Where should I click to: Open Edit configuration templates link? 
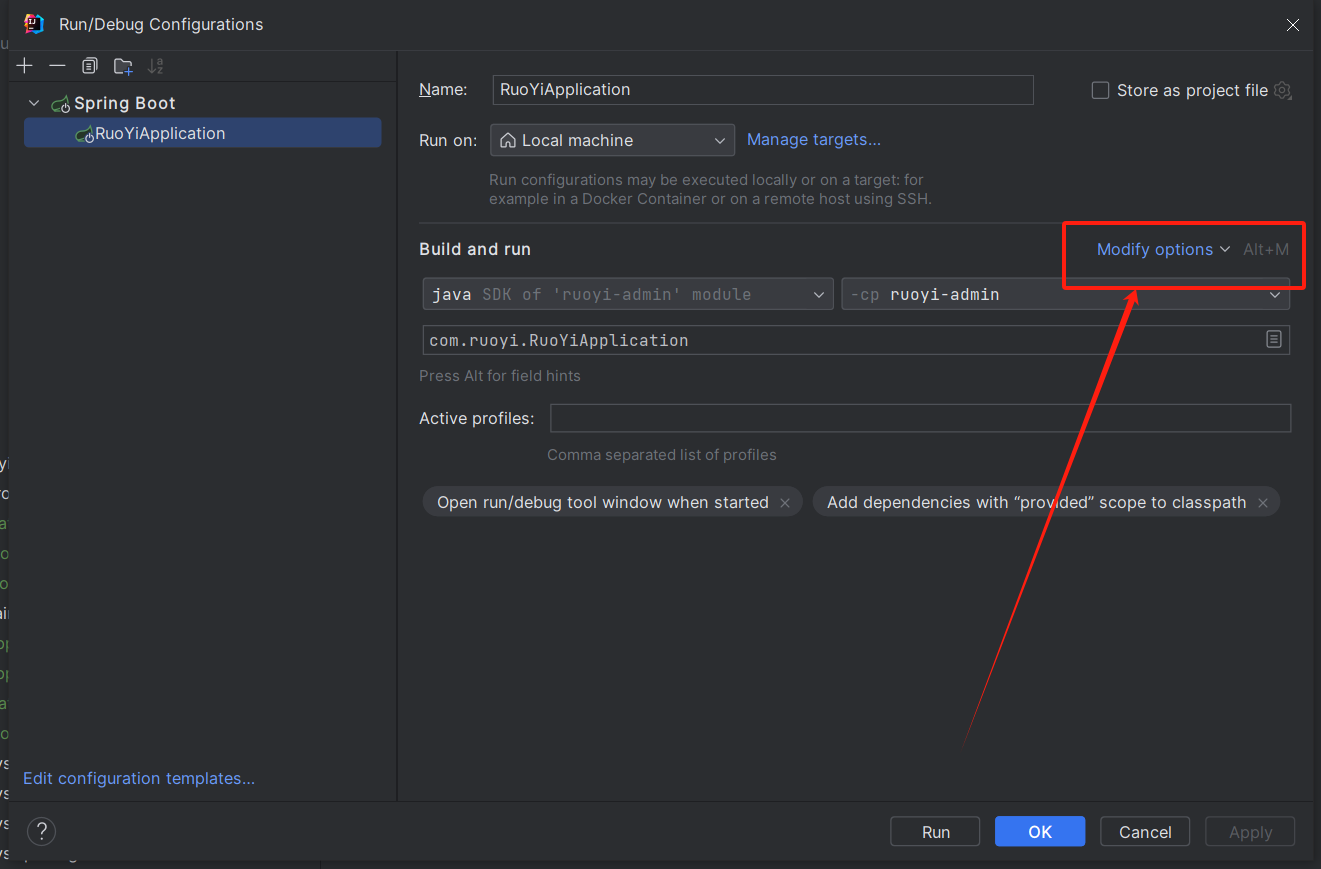[x=139, y=778]
